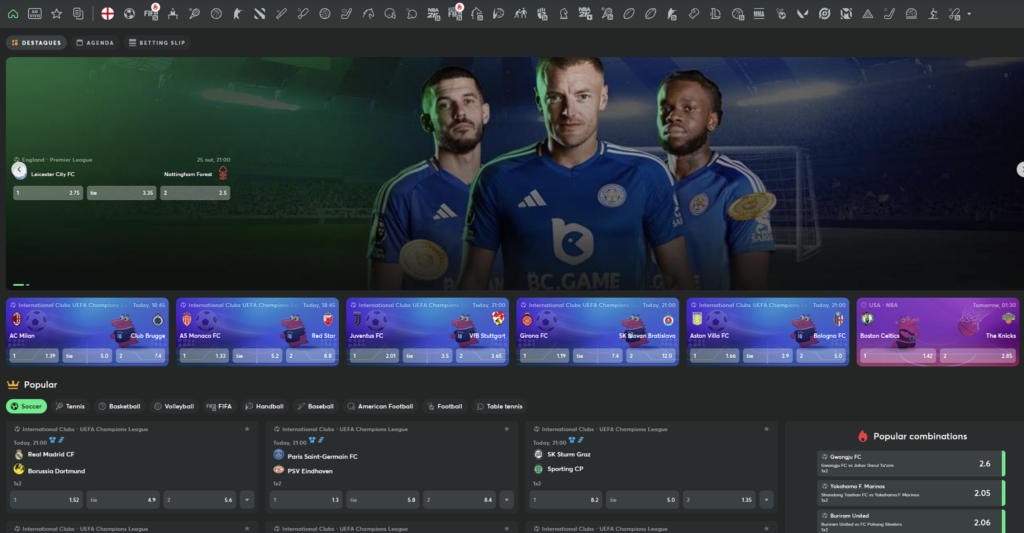Select the Valorant icon
Image resolution: width=1024 pixels, height=533 pixels.
coord(803,14)
